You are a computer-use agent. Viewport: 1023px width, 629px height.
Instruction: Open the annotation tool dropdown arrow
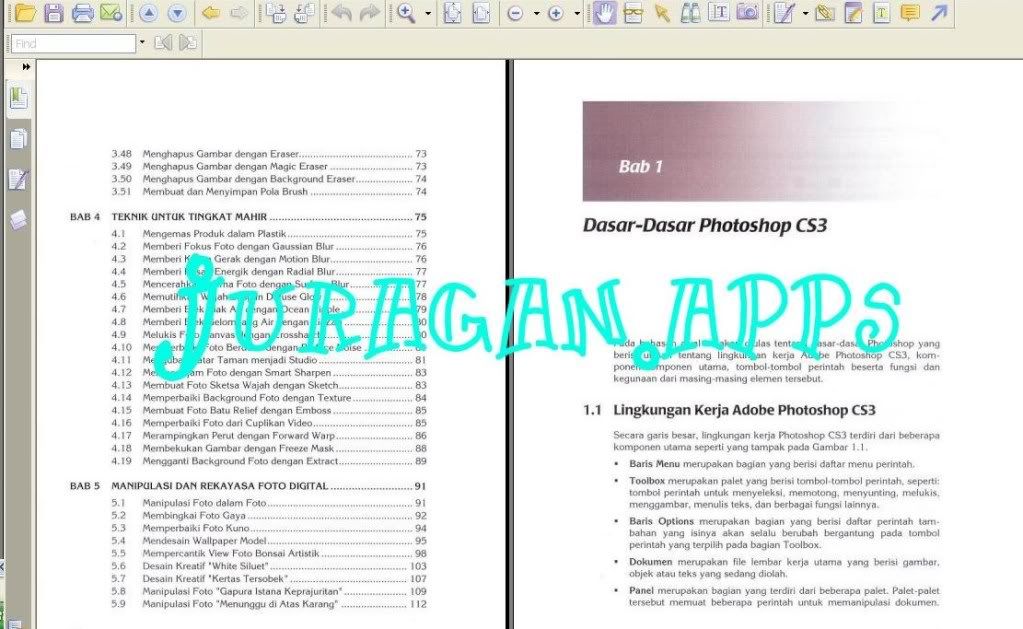[805, 13]
